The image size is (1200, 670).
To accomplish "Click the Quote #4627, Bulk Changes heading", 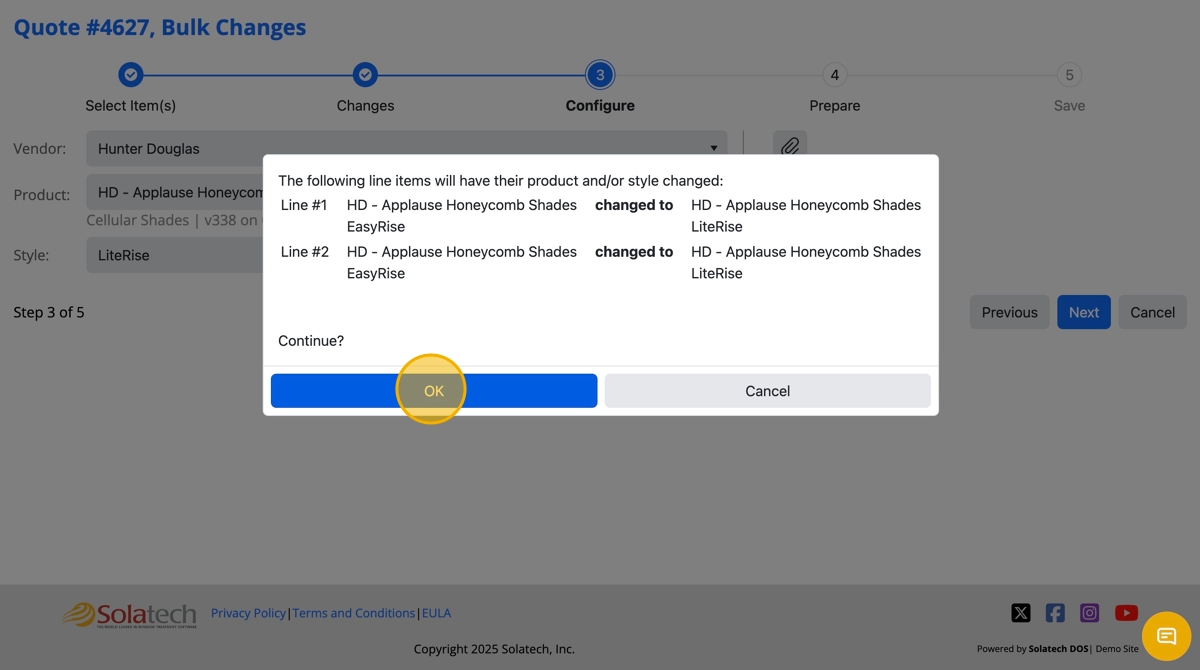I will pyautogui.click(x=160, y=27).
